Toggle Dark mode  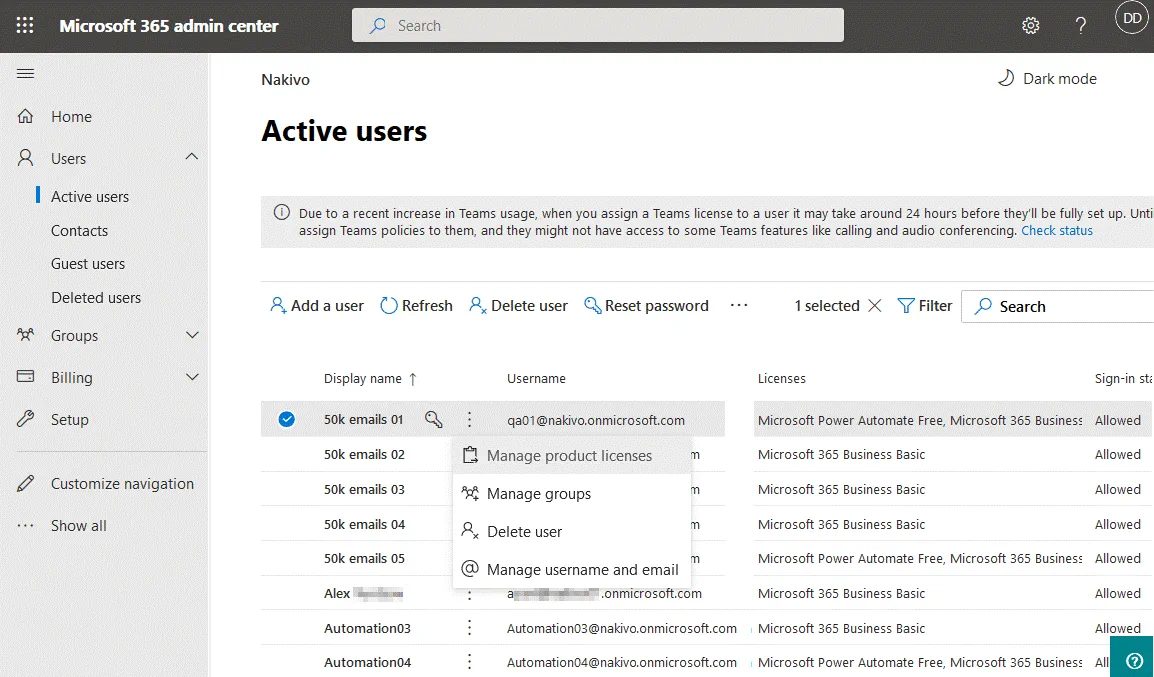(x=1046, y=78)
